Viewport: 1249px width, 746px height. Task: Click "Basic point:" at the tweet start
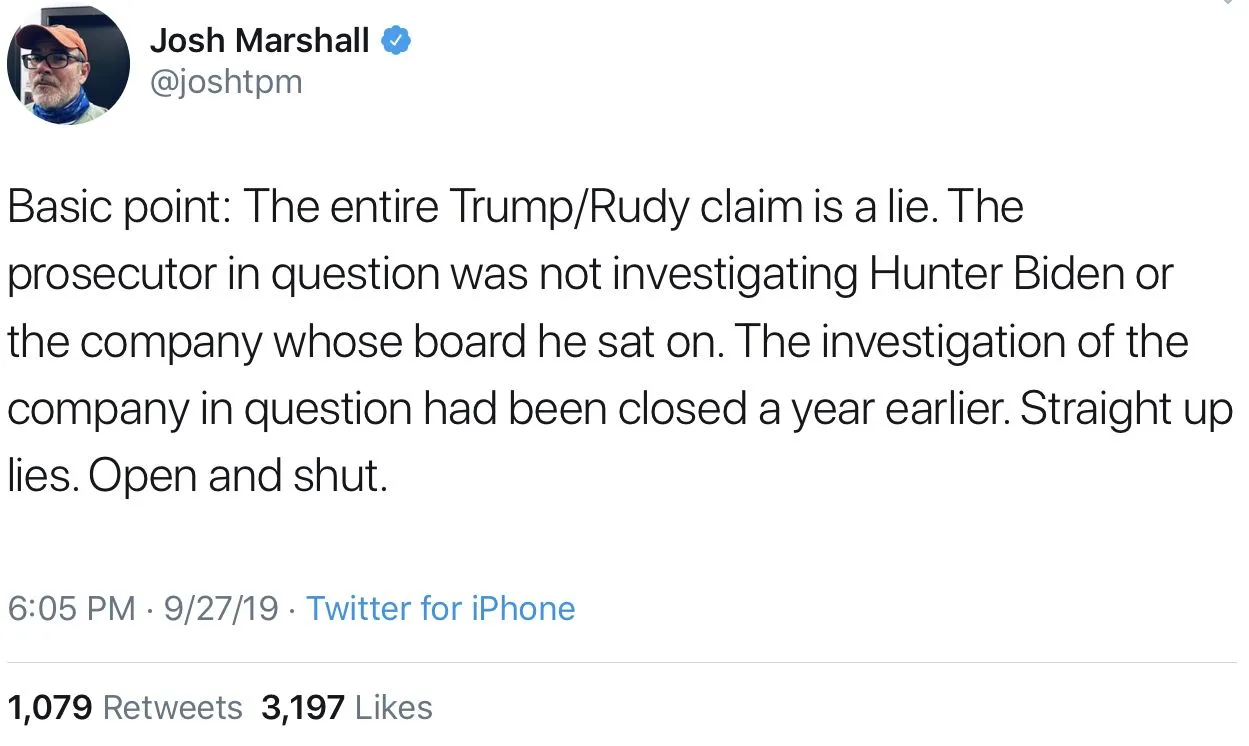click(119, 208)
